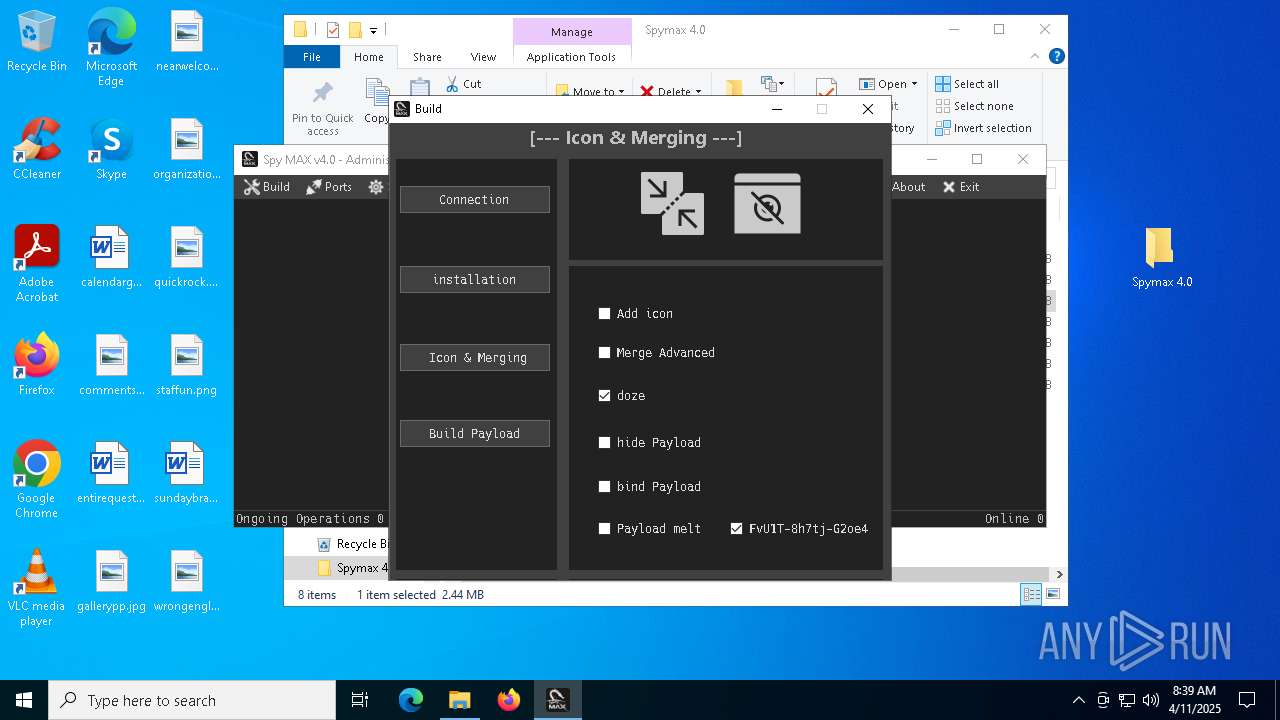Screen dimensions: 1280x720
Task: Click Select all in Explorer ribbon
Action: [x=967, y=84]
